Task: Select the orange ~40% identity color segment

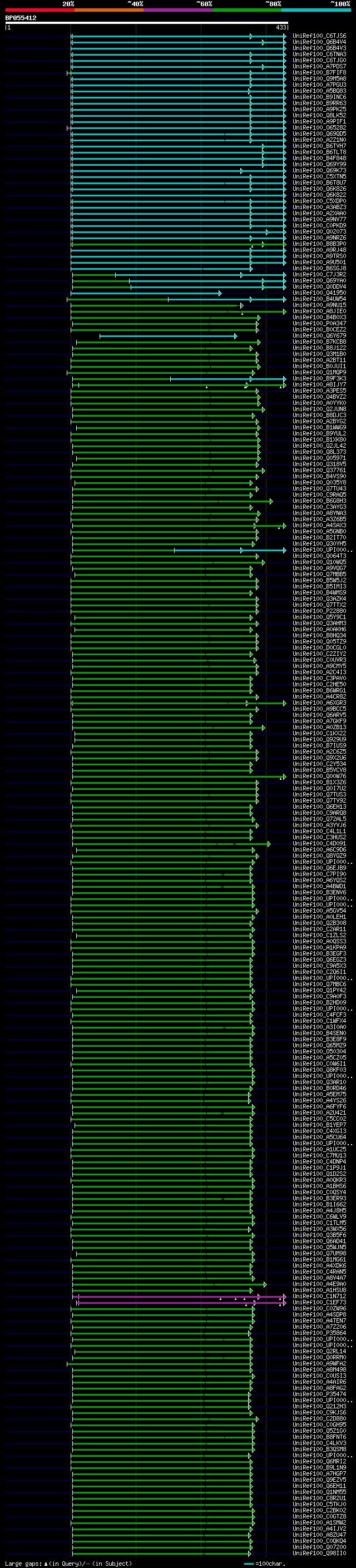Action: 109,11
